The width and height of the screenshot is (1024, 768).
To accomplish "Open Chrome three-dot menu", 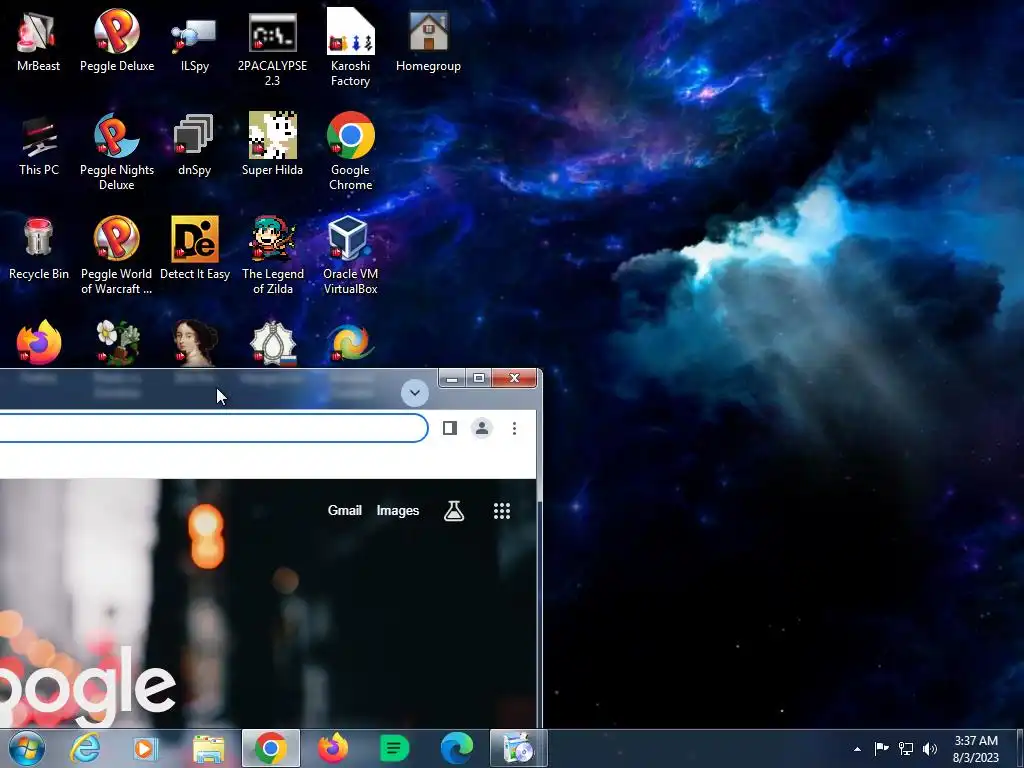I will (515, 428).
